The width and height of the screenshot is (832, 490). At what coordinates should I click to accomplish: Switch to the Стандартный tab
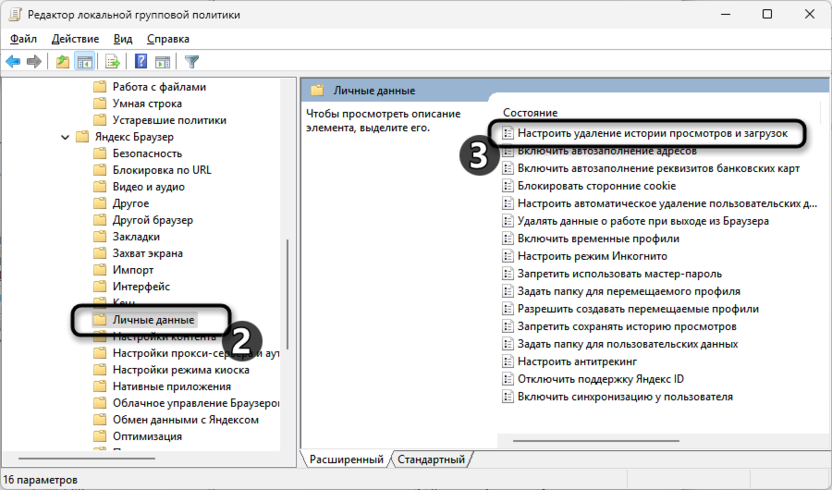click(x=431, y=459)
